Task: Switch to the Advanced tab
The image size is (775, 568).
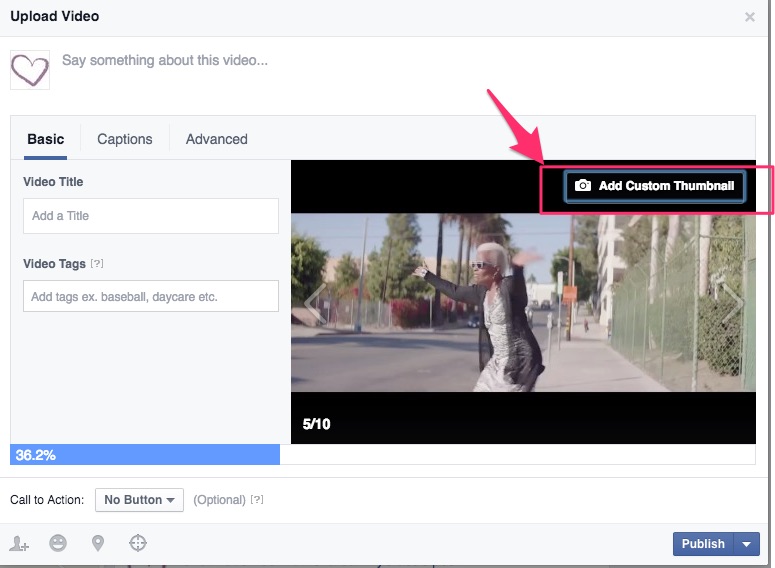Action: tap(216, 139)
